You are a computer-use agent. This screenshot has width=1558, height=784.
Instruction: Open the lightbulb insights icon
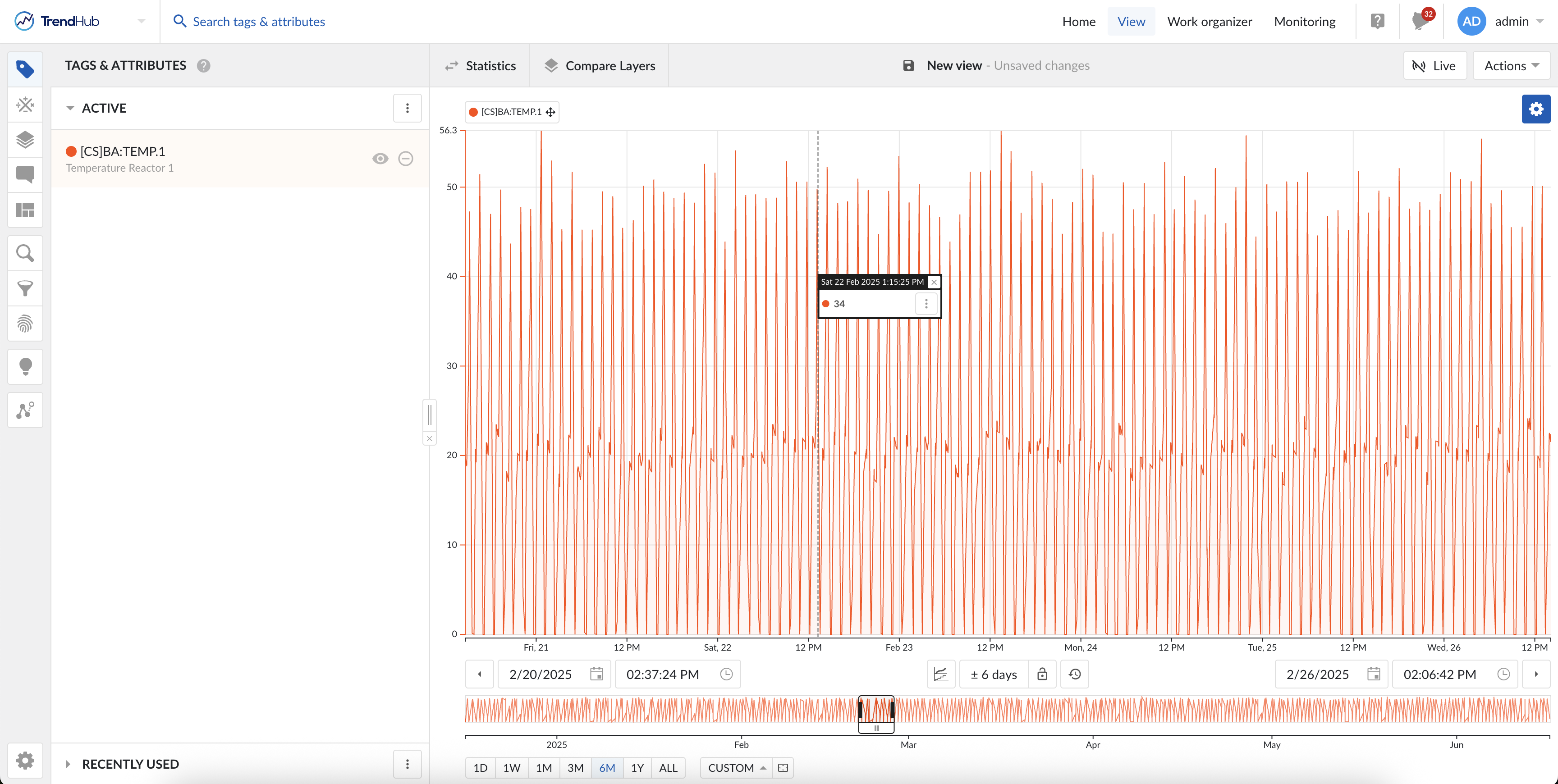[25, 366]
